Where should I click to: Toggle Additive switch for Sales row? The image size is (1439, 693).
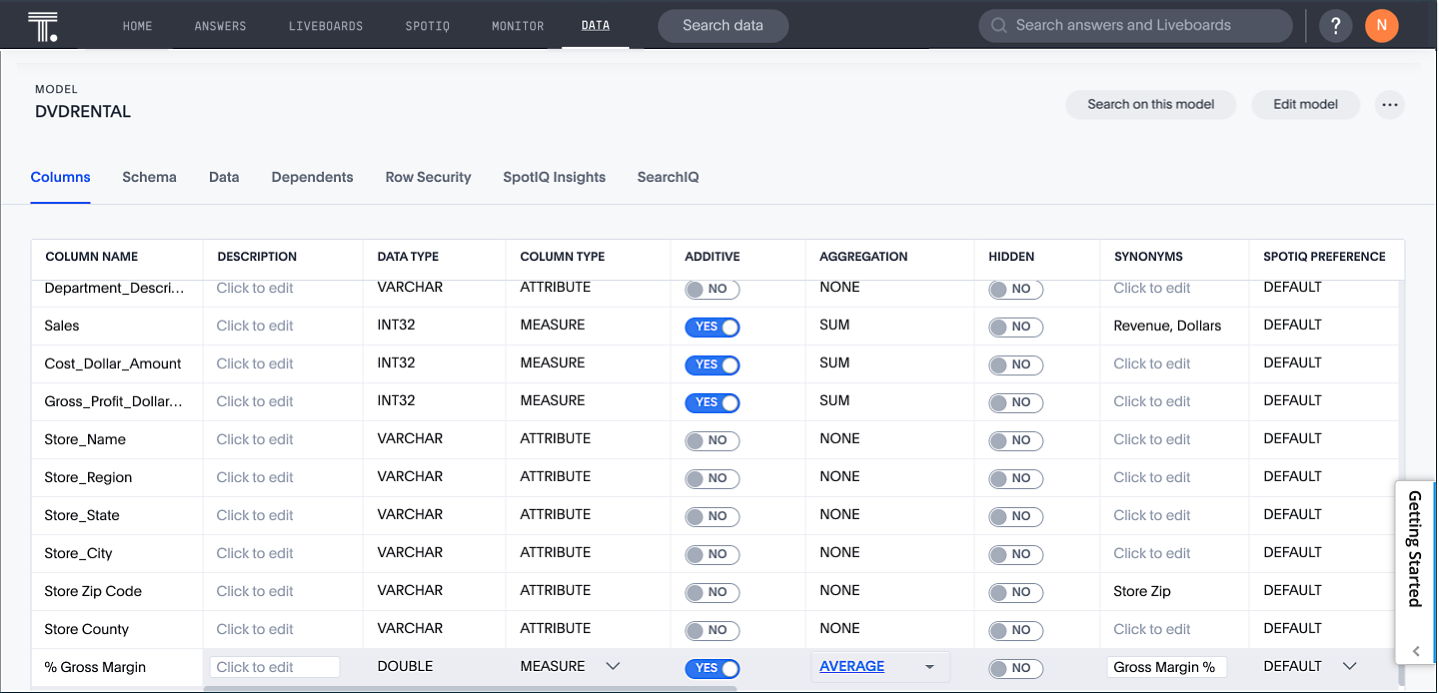[x=712, y=327]
